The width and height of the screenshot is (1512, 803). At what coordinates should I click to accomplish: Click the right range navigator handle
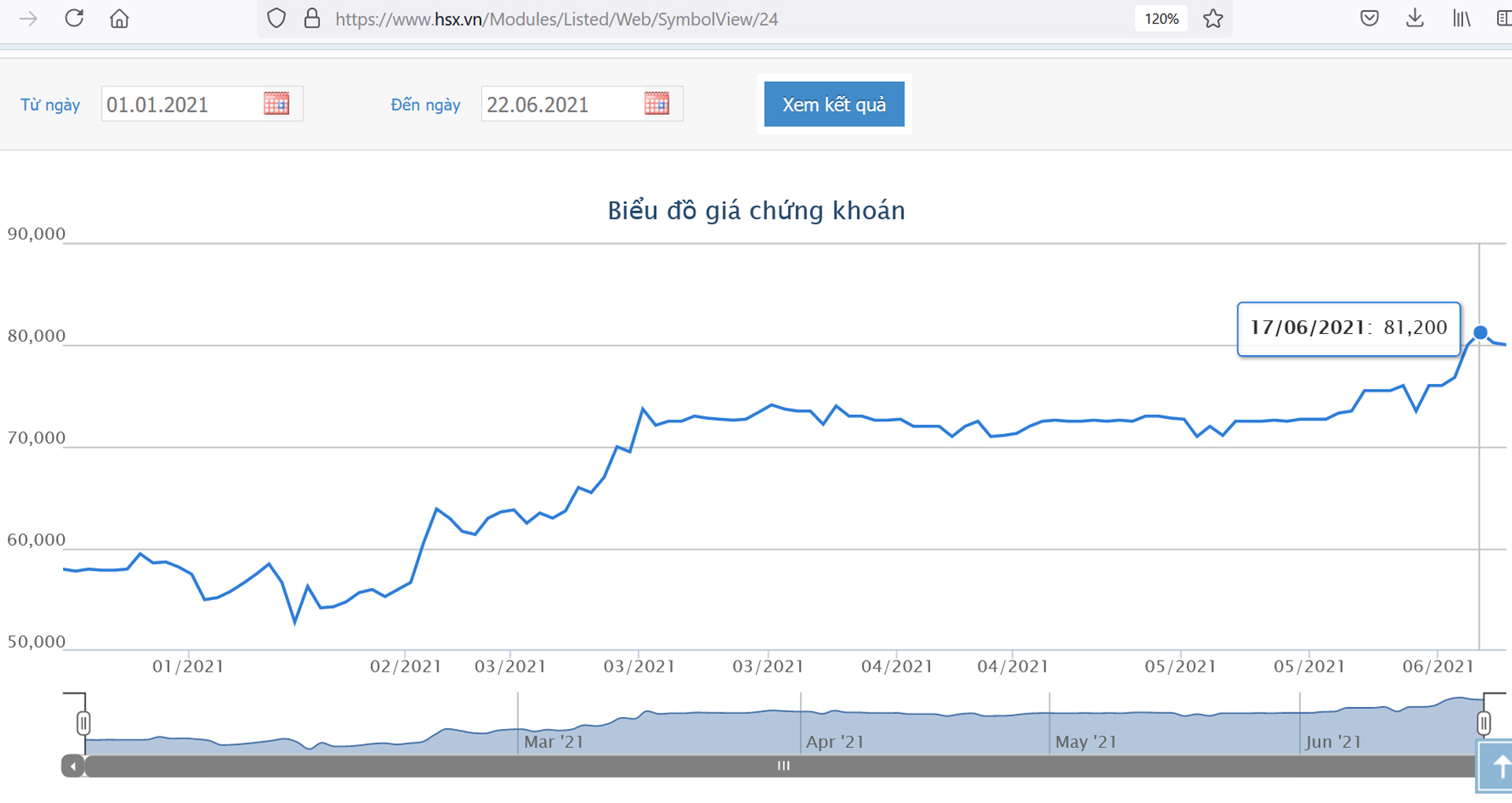pos(1484,723)
